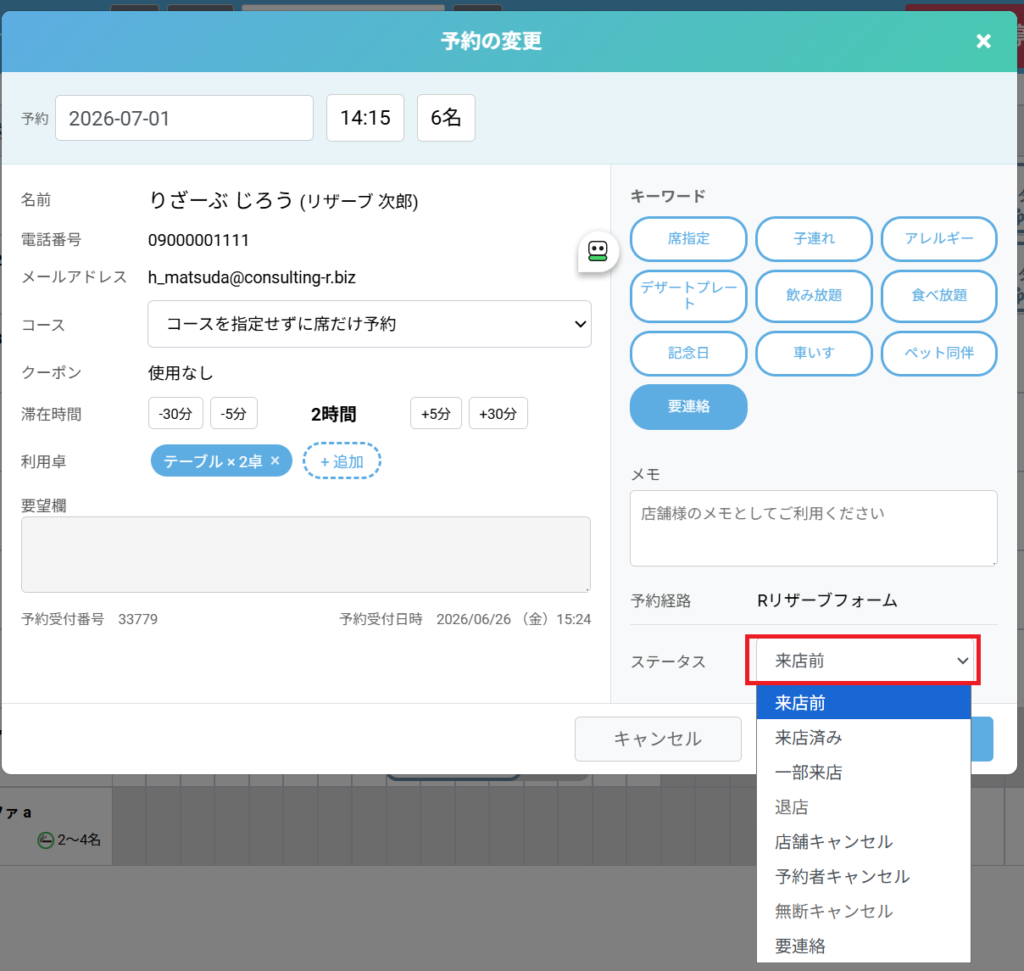
Task: Select 要連絡 in the status list
Action: click(x=863, y=946)
